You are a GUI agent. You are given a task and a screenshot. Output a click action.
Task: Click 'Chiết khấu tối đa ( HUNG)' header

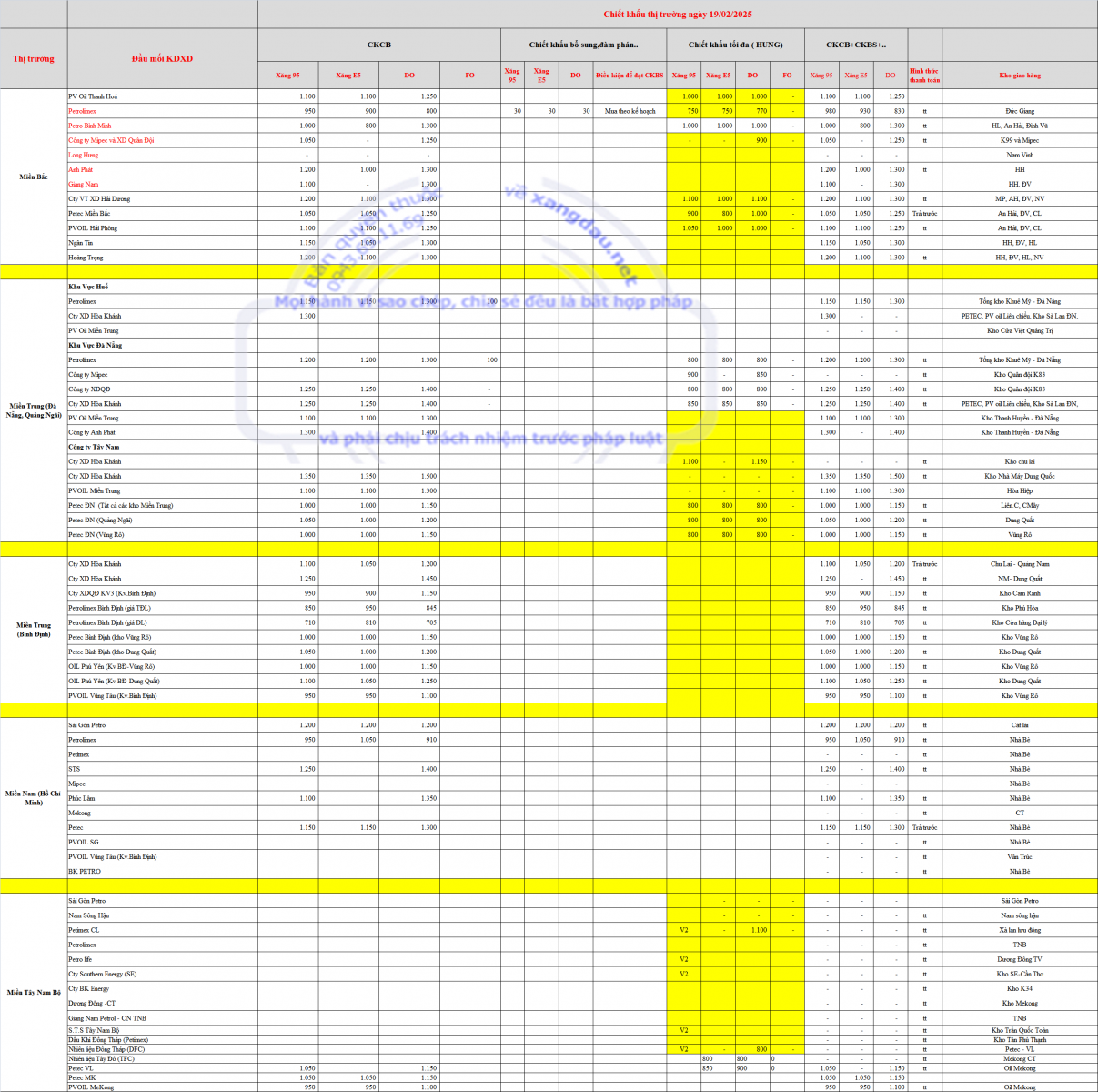tap(735, 45)
